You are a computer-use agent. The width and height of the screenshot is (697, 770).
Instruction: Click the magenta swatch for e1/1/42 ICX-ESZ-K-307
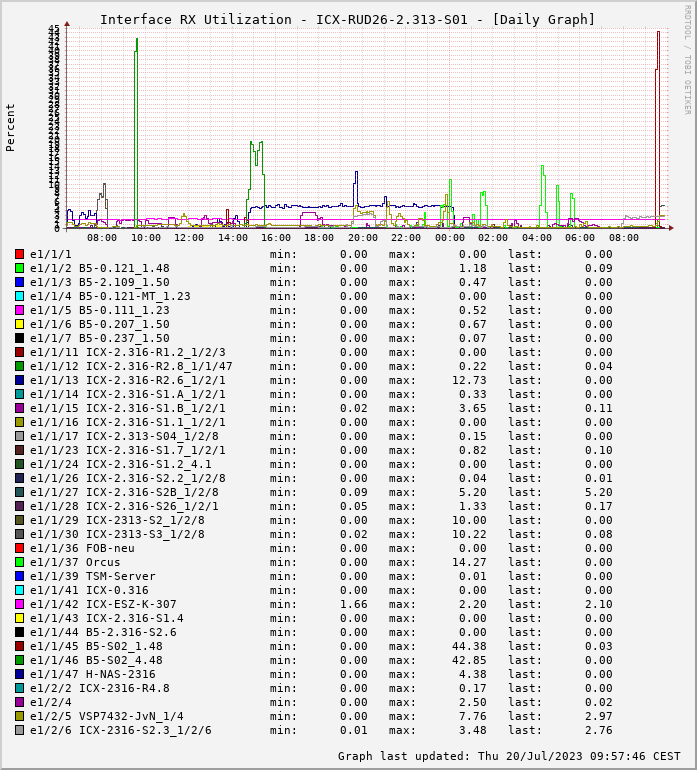click(19, 604)
